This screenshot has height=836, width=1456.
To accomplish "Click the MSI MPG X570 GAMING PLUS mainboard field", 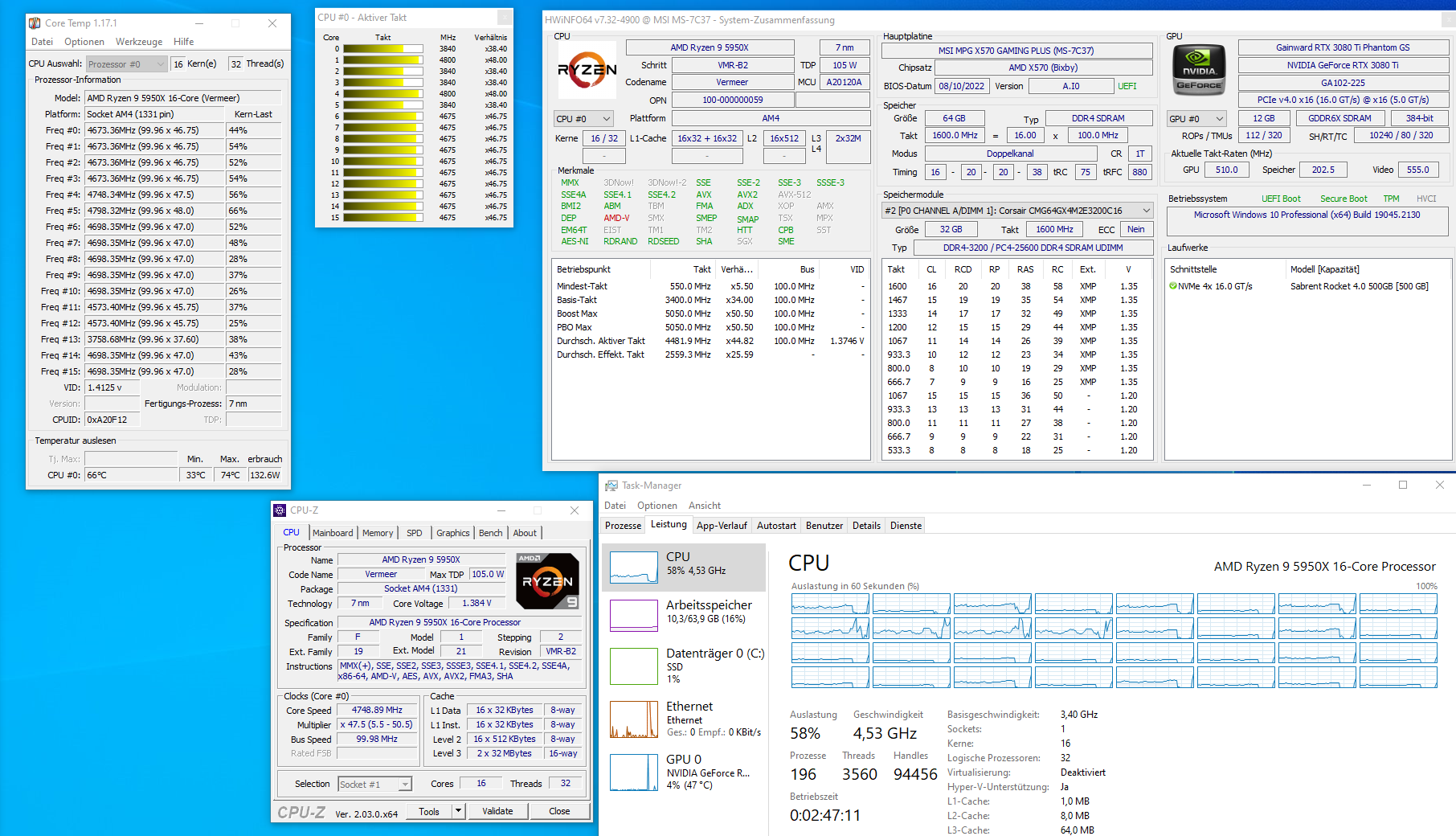I will click(1016, 51).
